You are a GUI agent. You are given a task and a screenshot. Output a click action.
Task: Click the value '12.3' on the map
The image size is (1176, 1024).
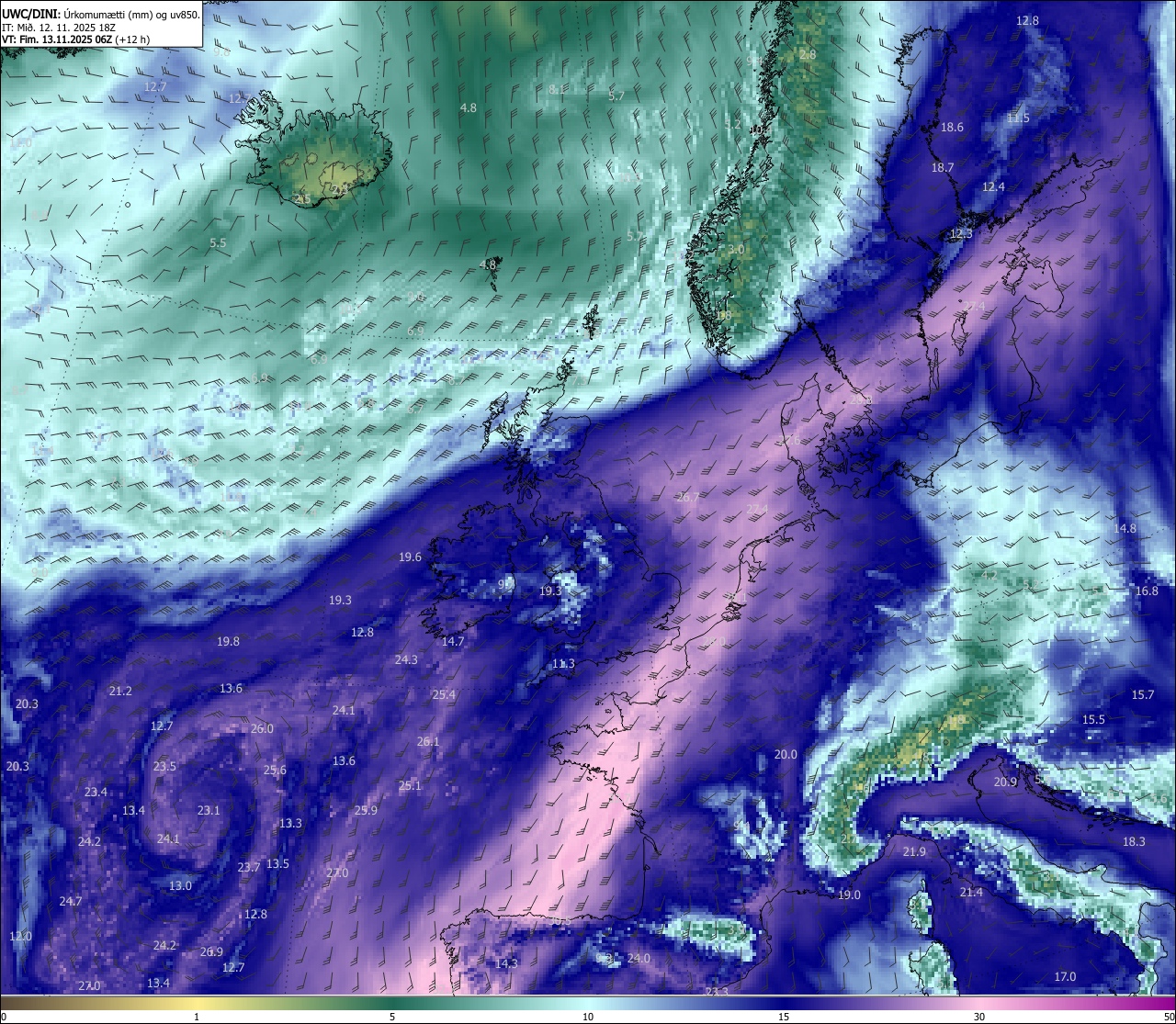click(960, 234)
